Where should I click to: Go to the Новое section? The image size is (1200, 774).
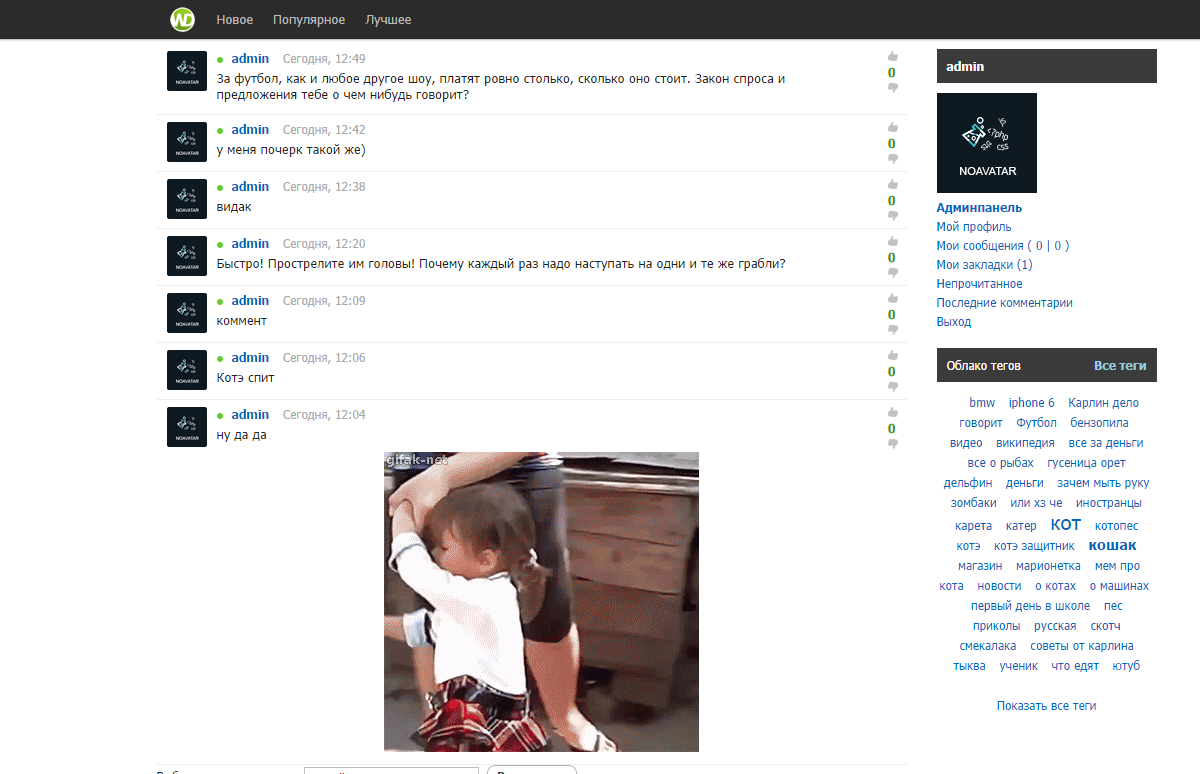235,20
